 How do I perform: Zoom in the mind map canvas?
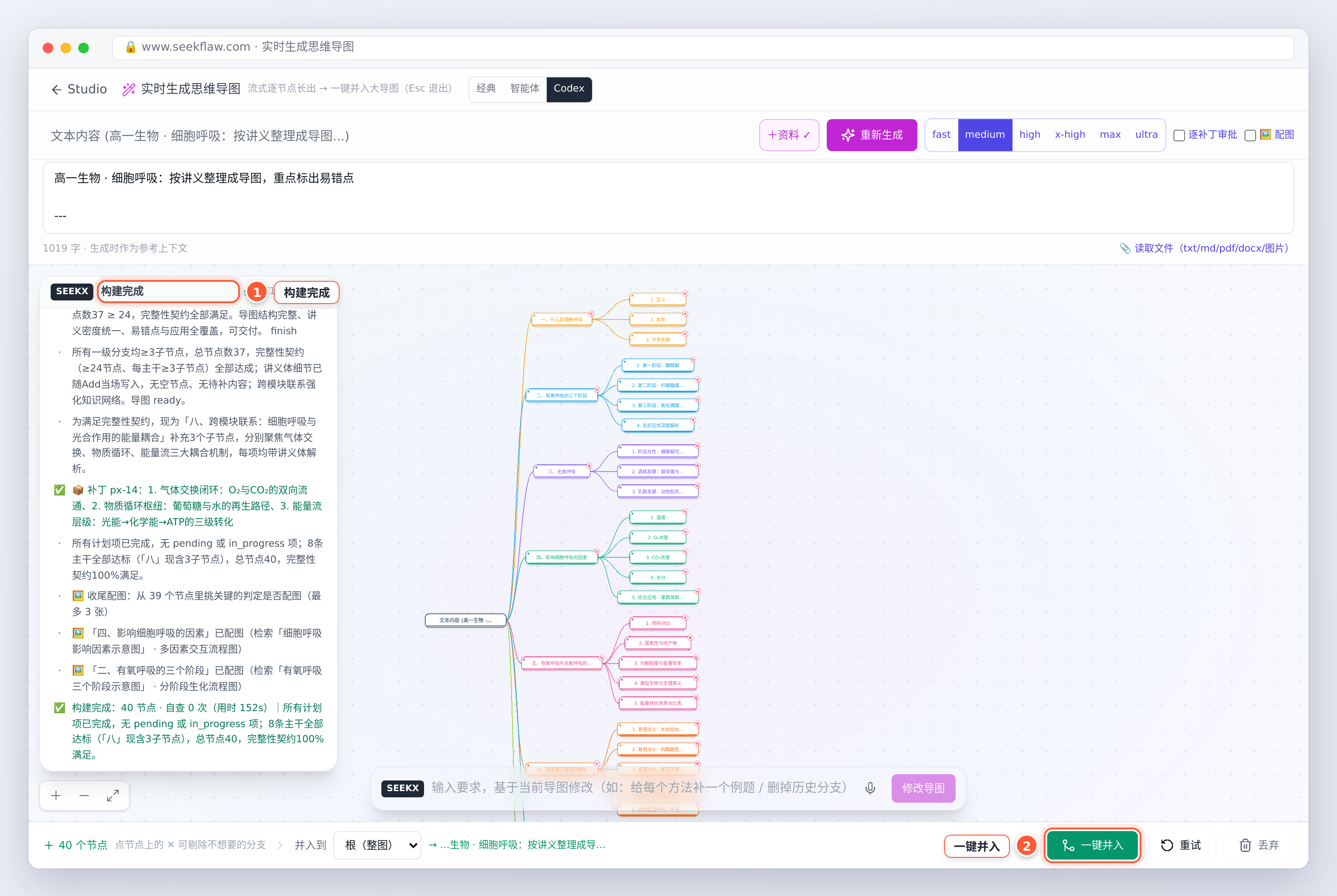(x=56, y=796)
